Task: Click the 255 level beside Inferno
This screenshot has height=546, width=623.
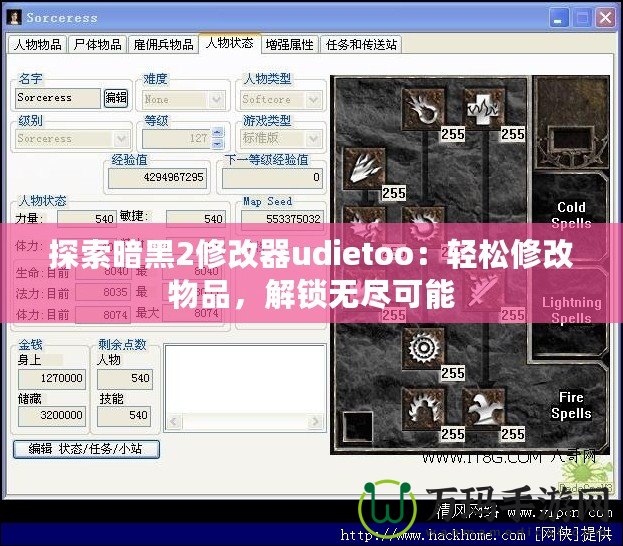Action: [x=394, y=194]
